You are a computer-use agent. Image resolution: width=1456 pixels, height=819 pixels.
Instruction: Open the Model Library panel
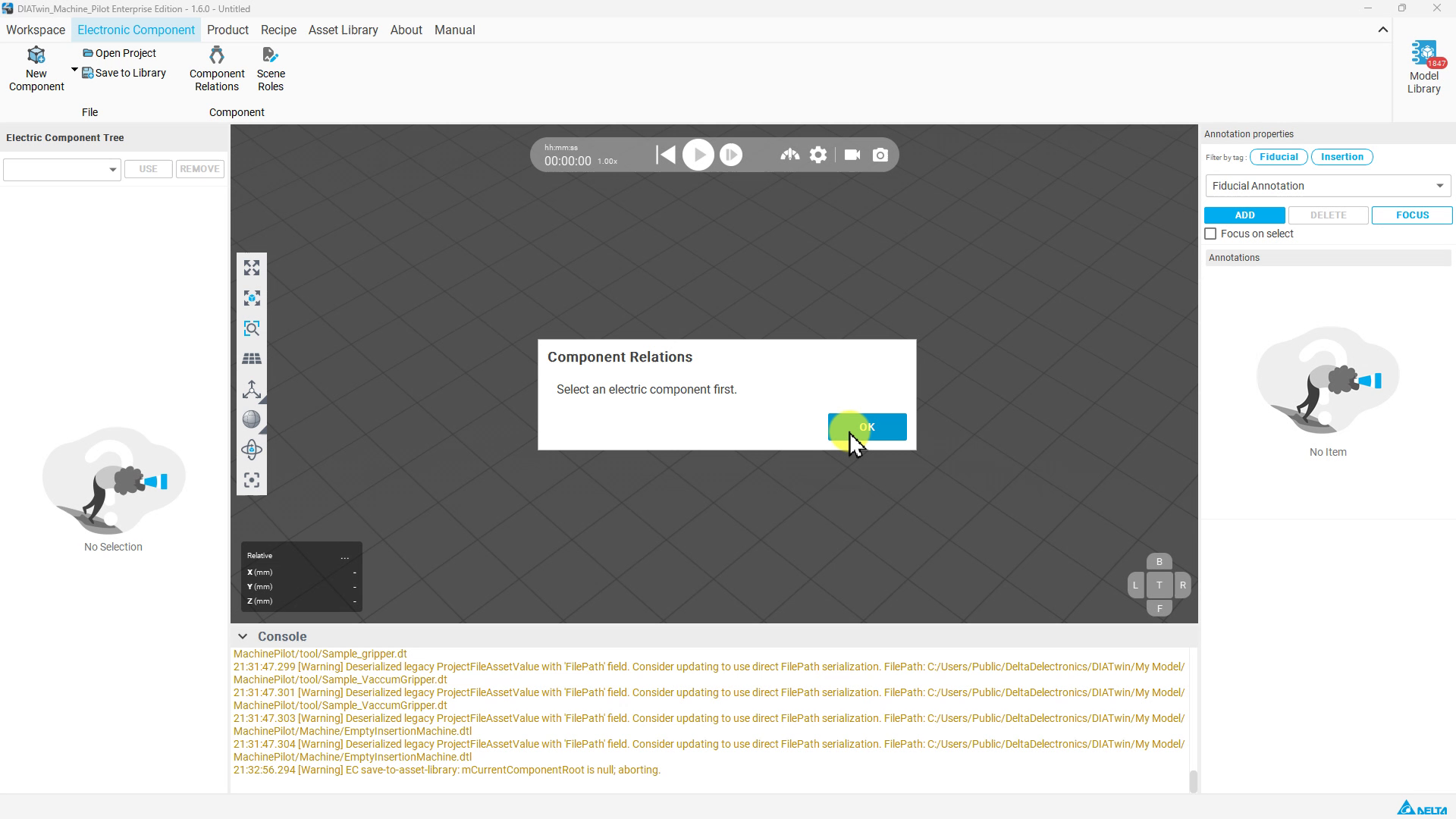[x=1424, y=68]
